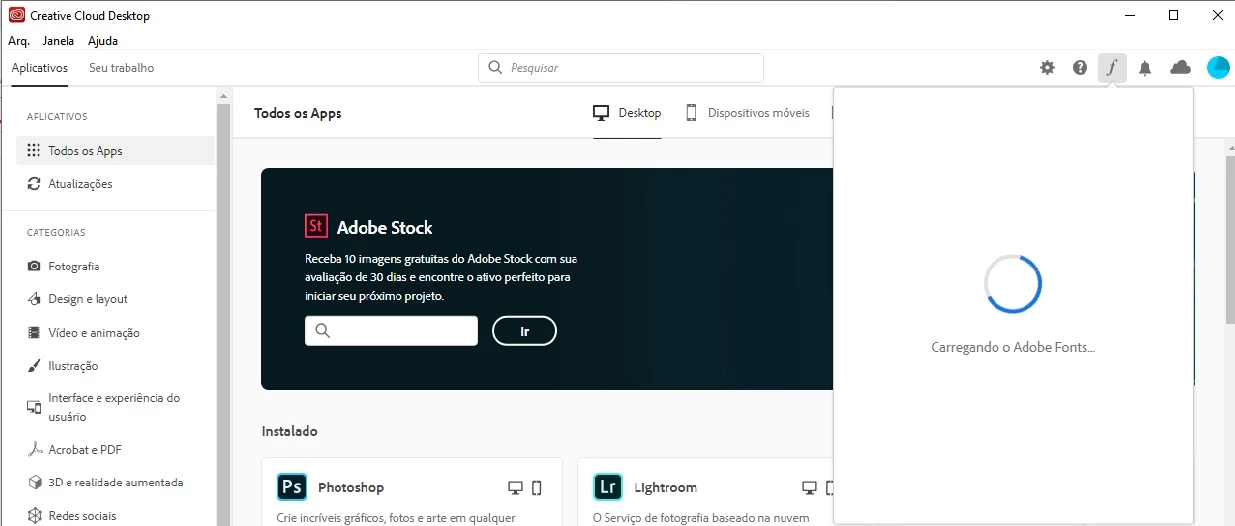
Task: Minimize the Creative Cloud Desktop window
Action: [x=1129, y=15]
